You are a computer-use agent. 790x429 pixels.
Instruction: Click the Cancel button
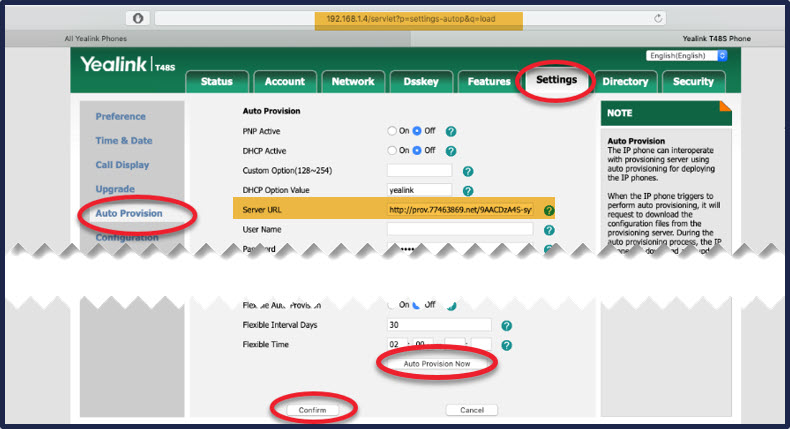472,410
